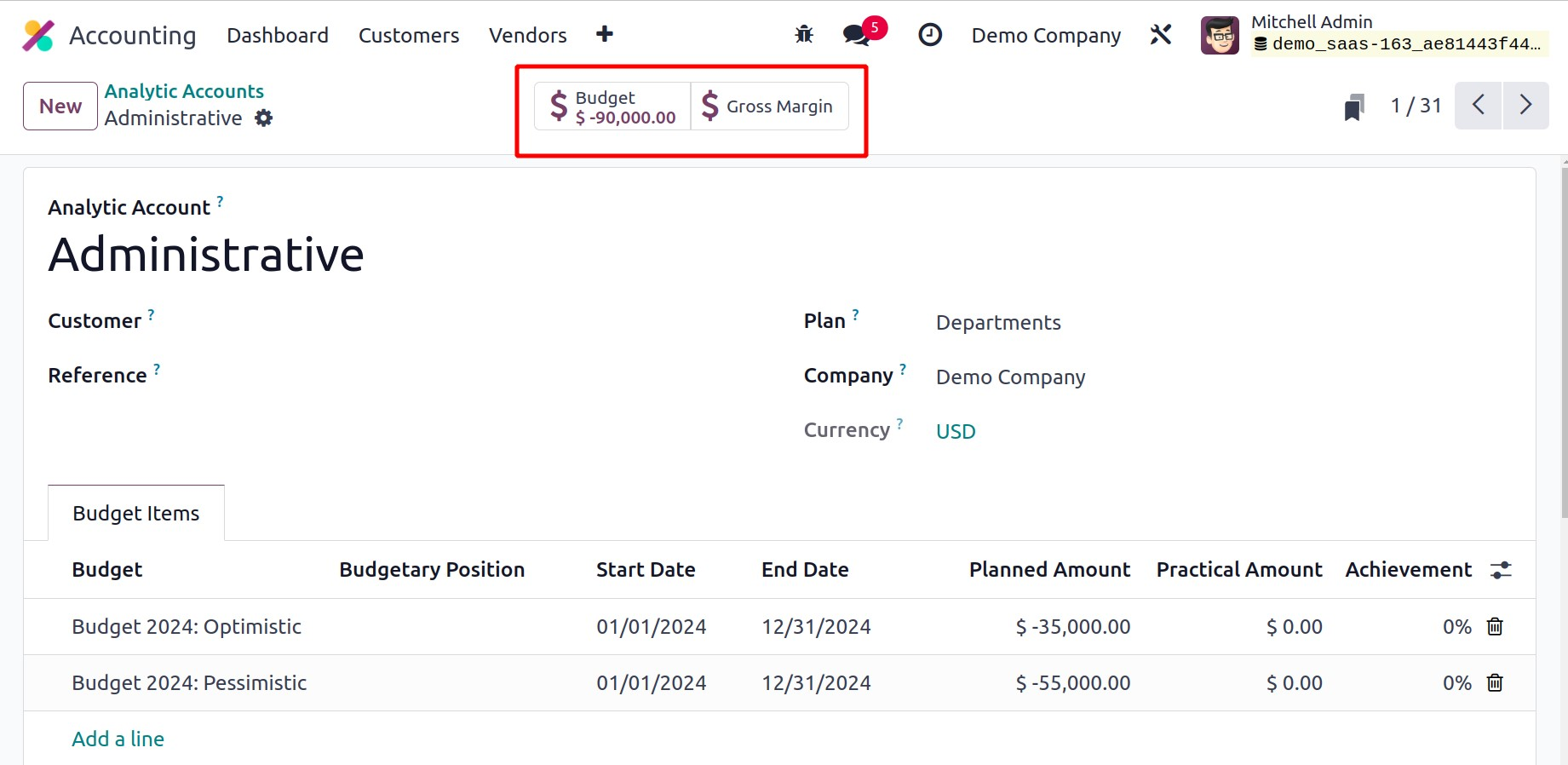Delete the Budget 2024: Pessimistic line
The width and height of the screenshot is (1568, 765).
click(1494, 683)
